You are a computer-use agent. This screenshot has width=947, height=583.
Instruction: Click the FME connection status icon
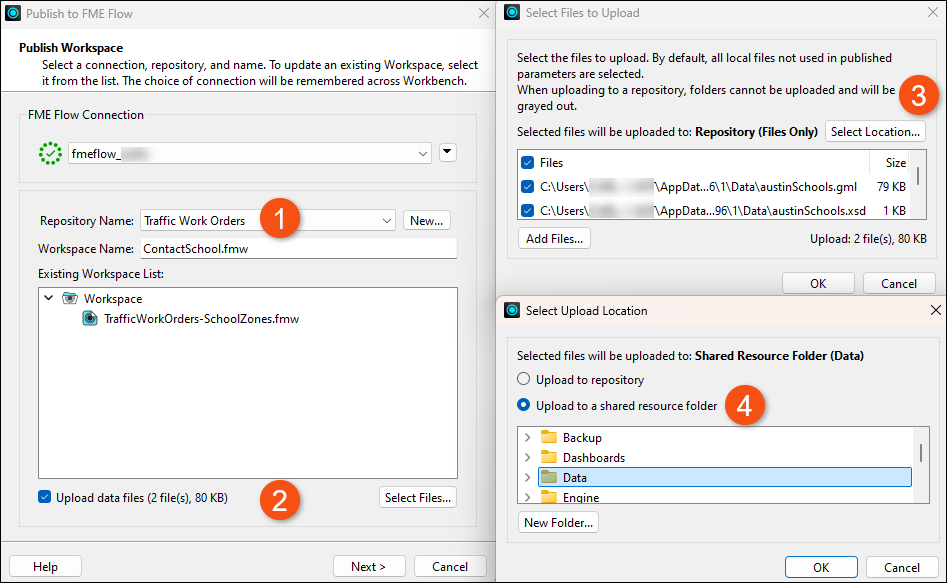coord(50,153)
